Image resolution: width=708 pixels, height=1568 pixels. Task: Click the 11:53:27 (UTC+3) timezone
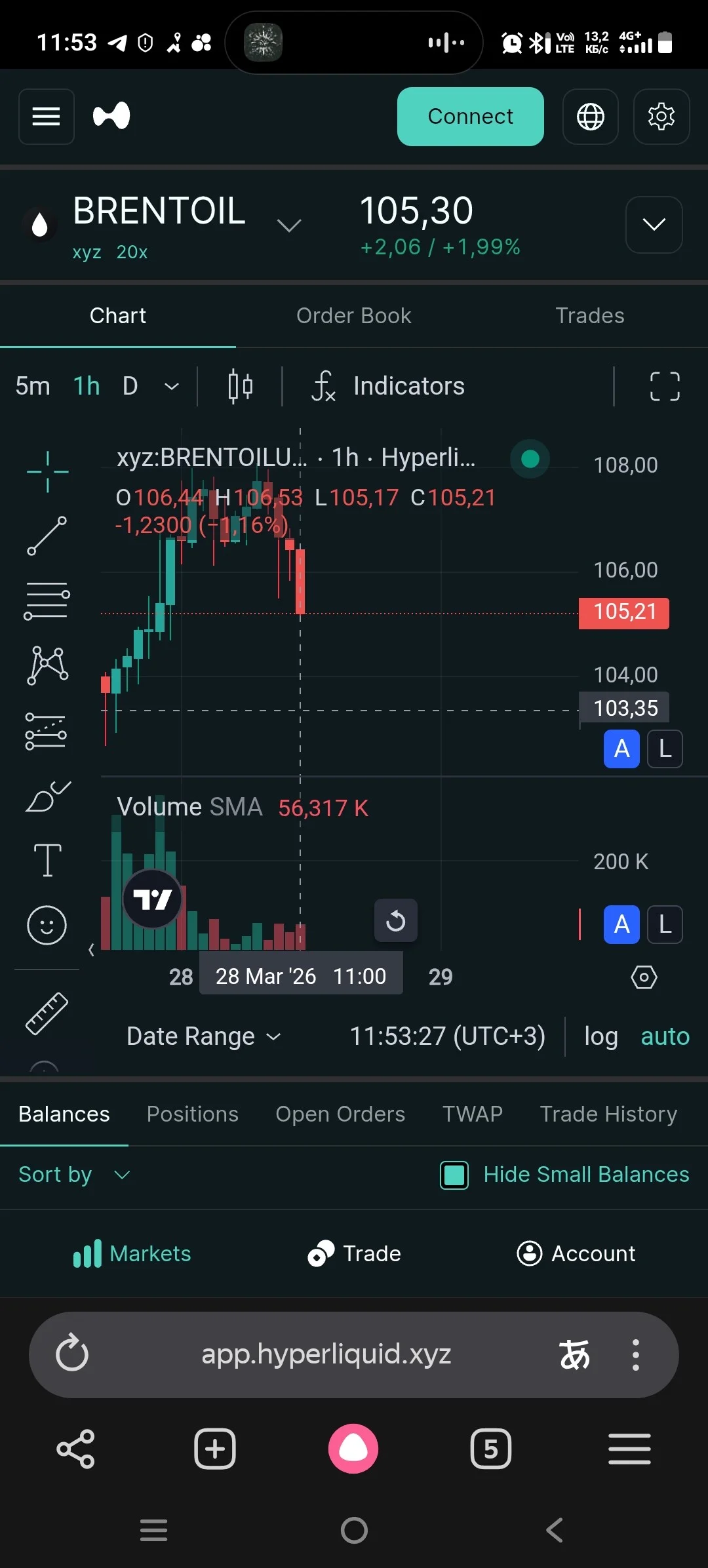tap(447, 1036)
